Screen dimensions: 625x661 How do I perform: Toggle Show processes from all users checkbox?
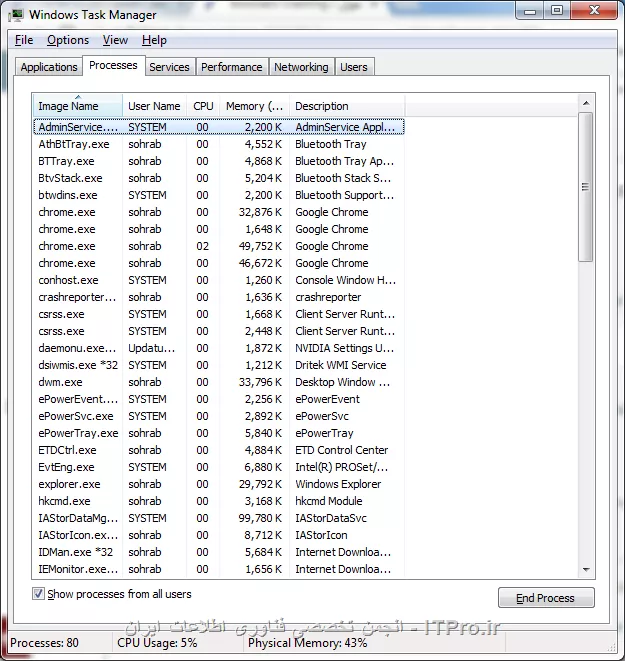click(38, 594)
